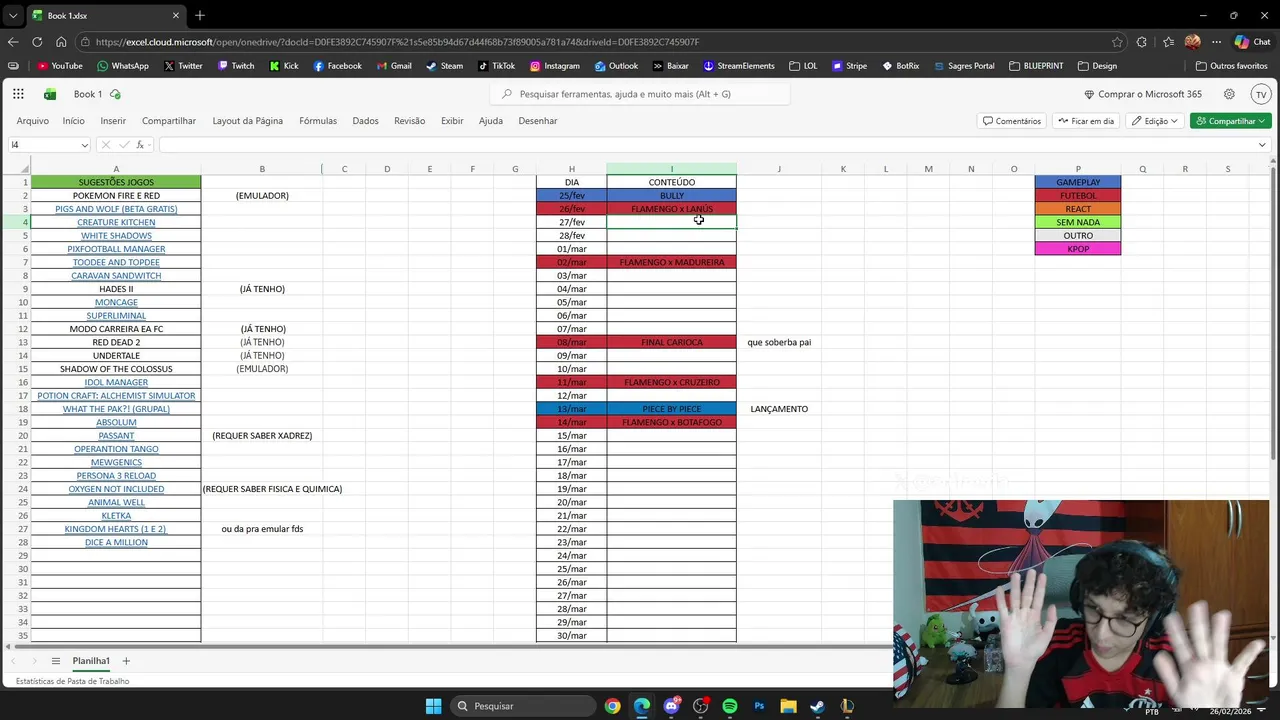Viewport: 1280px width, 720px height.
Task: Open the Edição mode dropdown
Action: [x=1155, y=121]
